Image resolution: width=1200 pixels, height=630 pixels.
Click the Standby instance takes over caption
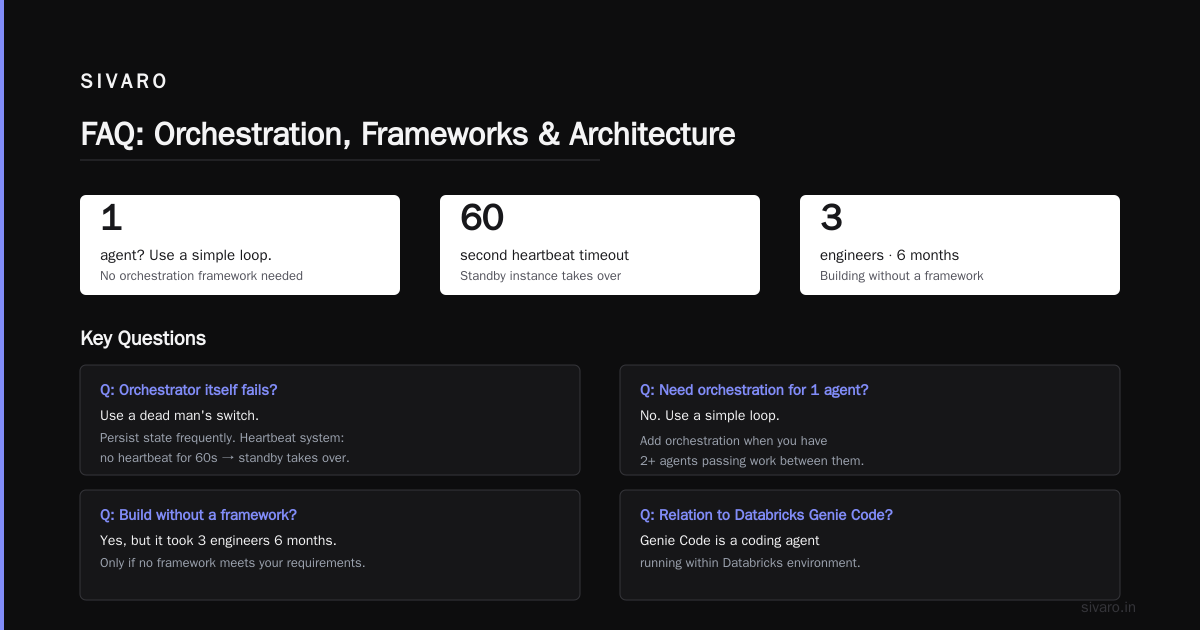tap(540, 276)
